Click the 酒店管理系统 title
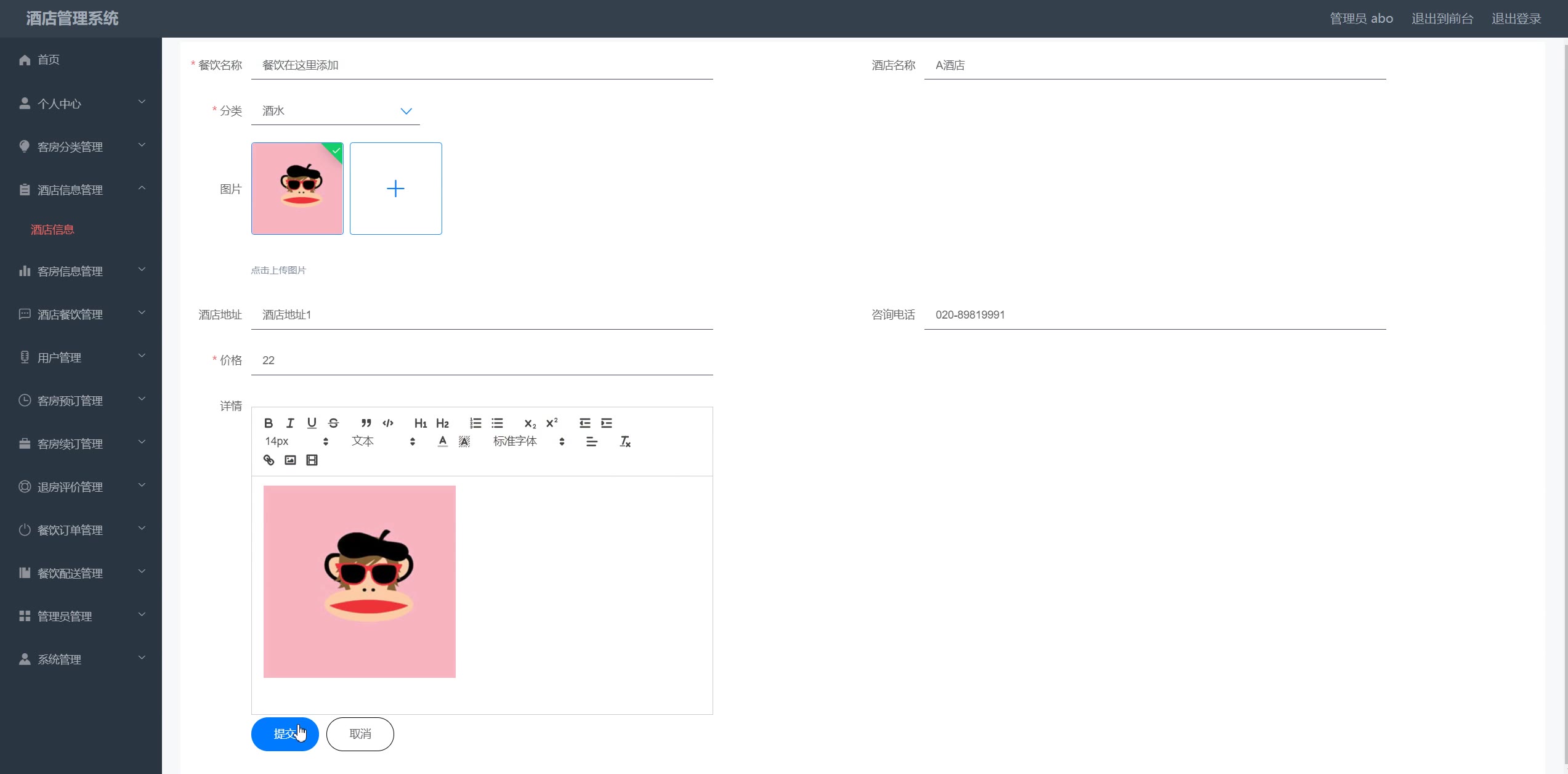 point(73,18)
